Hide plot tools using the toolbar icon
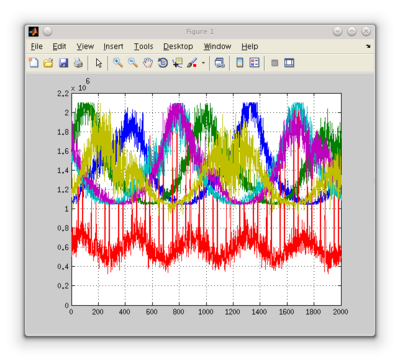 tap(275, 63)
